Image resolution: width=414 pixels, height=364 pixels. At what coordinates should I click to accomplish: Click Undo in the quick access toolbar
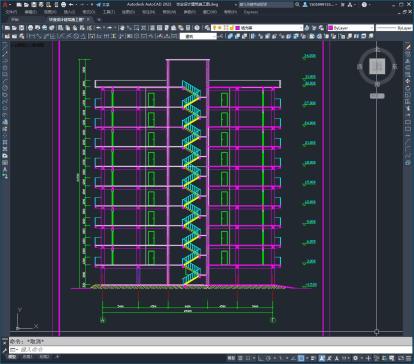(71, 5)
